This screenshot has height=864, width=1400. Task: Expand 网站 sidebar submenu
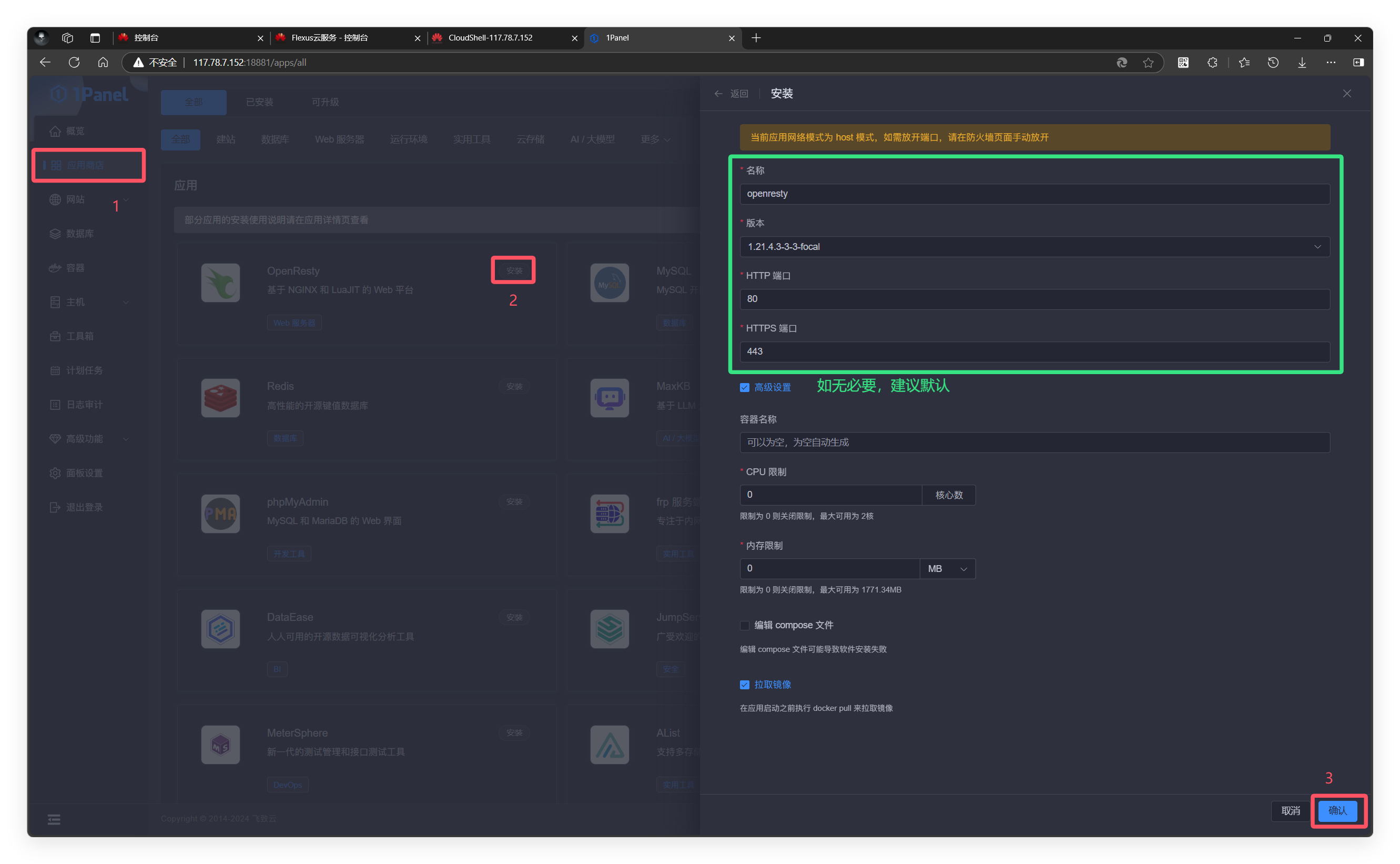click(x=126, y=199)
